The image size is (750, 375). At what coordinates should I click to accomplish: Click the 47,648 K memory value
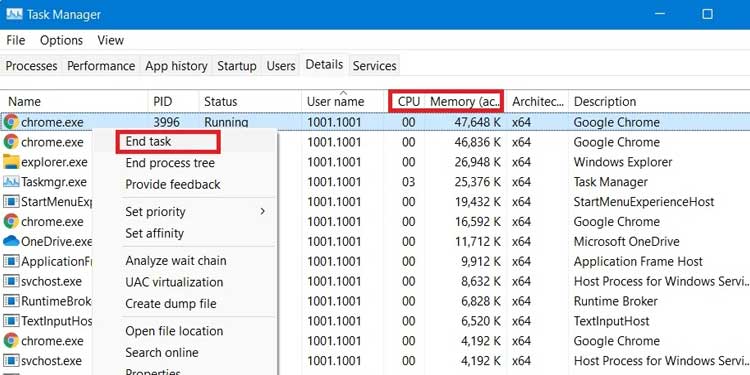(478, 122)
